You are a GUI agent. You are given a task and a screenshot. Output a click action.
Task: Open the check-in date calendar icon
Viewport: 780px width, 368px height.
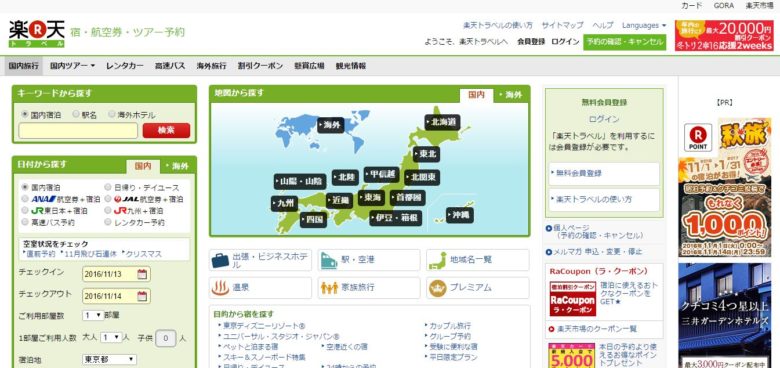(x=142, y=274)
